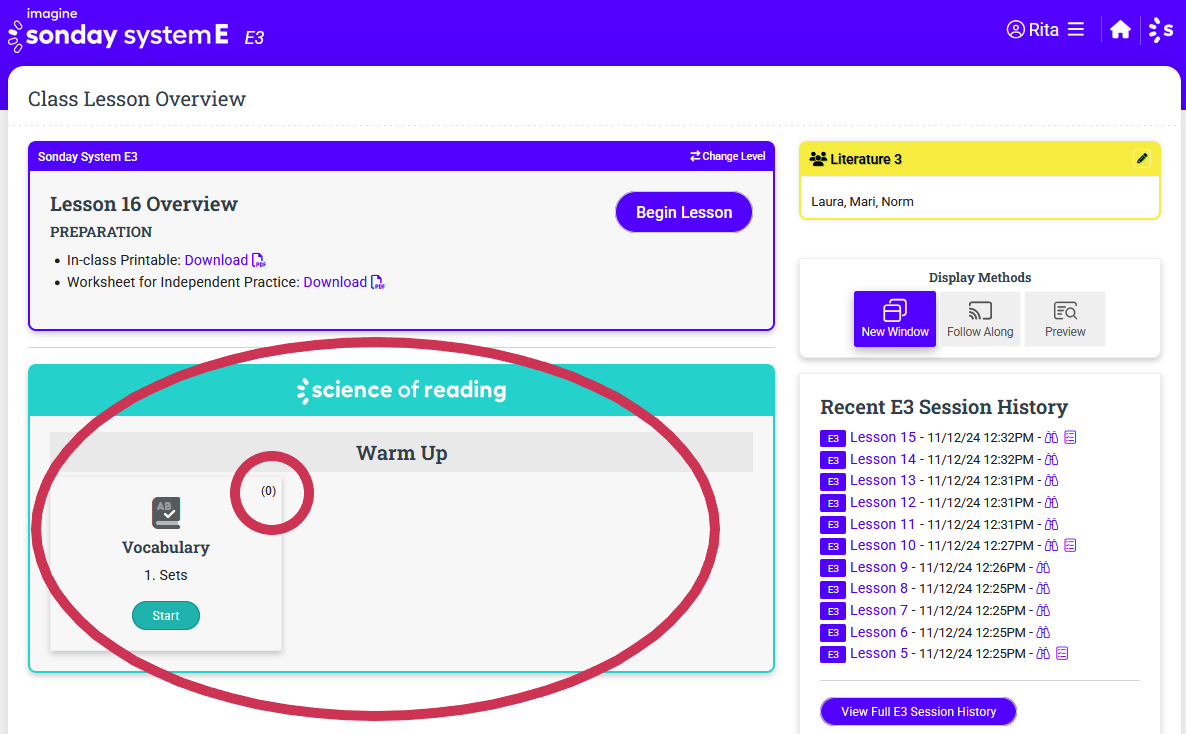
Task: Open the Lesson 14 session link
Action: [x=883, y=459]
